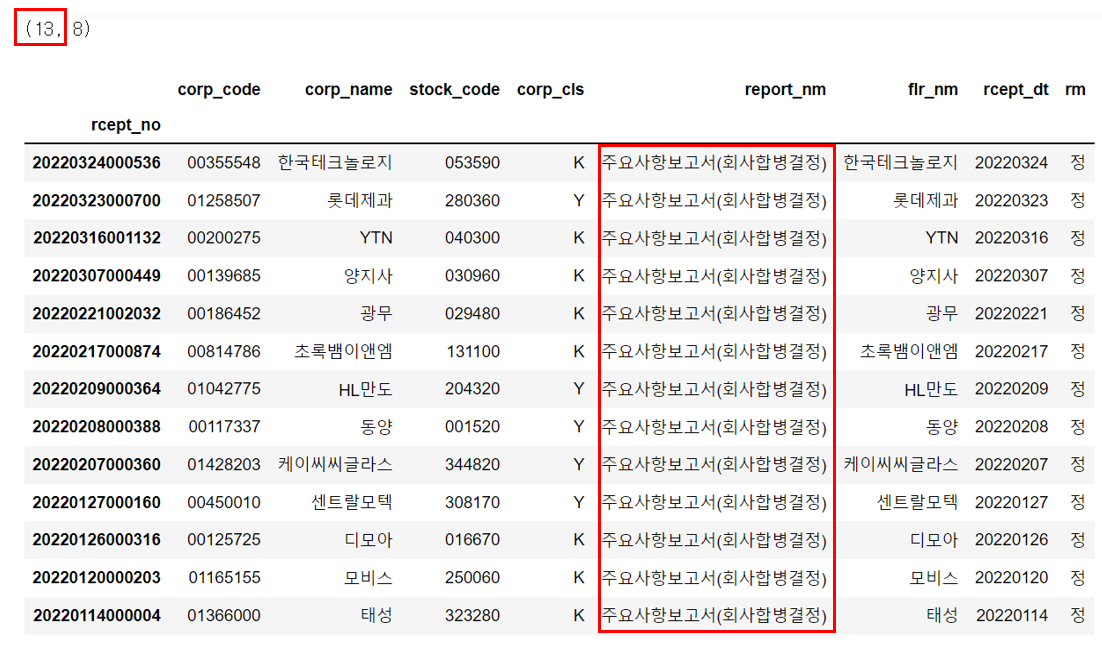Viewport: 1102px width, 649px height.
Task: Click rcept_dt cell 20220209
Action: click(x=1011, y=390)
